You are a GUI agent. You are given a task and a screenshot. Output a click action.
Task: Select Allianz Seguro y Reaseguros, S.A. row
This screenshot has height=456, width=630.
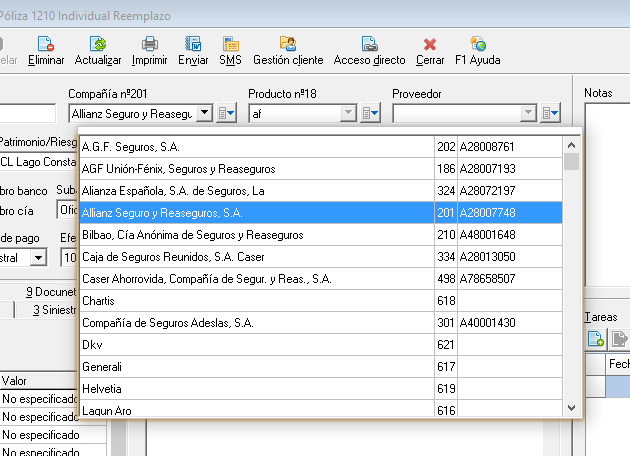click(x=321, y=213)
